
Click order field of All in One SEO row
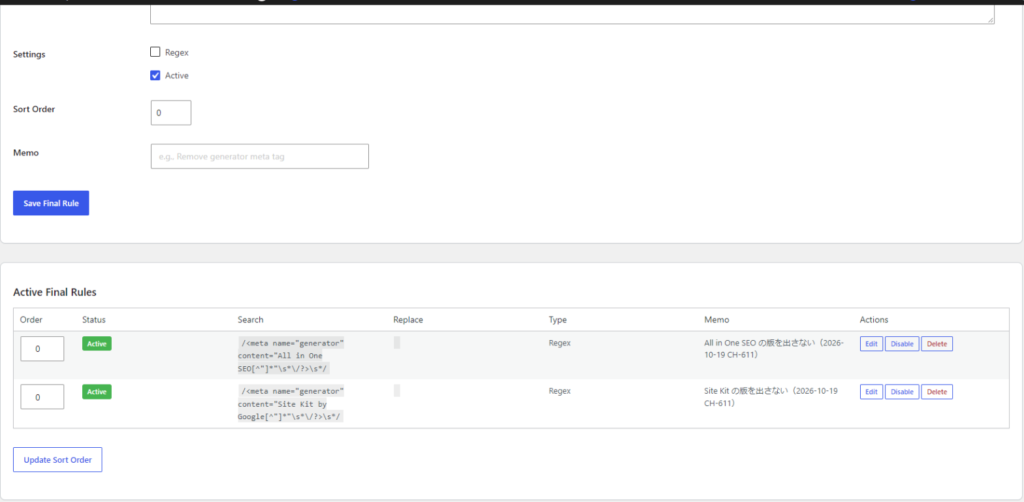(x=42, y=349)
